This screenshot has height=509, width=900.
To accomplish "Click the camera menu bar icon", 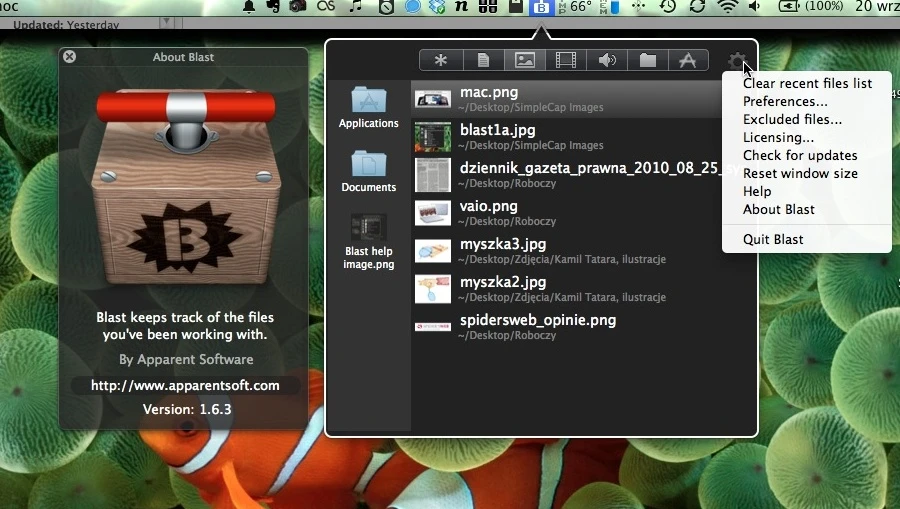I will pyautogui.click(x=297, y=6).
